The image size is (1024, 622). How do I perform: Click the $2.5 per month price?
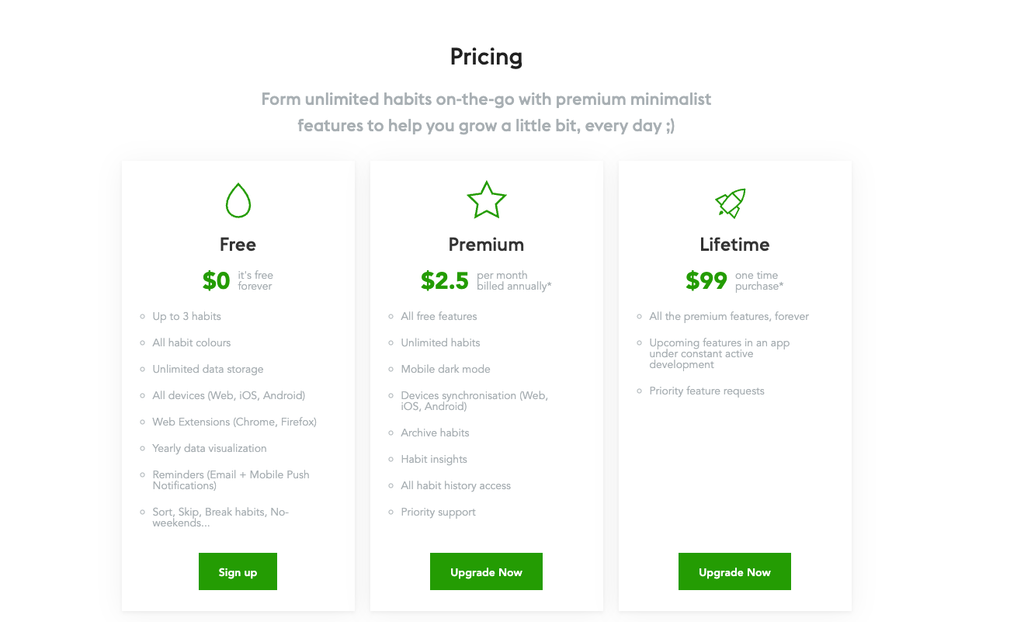[445, 281]
